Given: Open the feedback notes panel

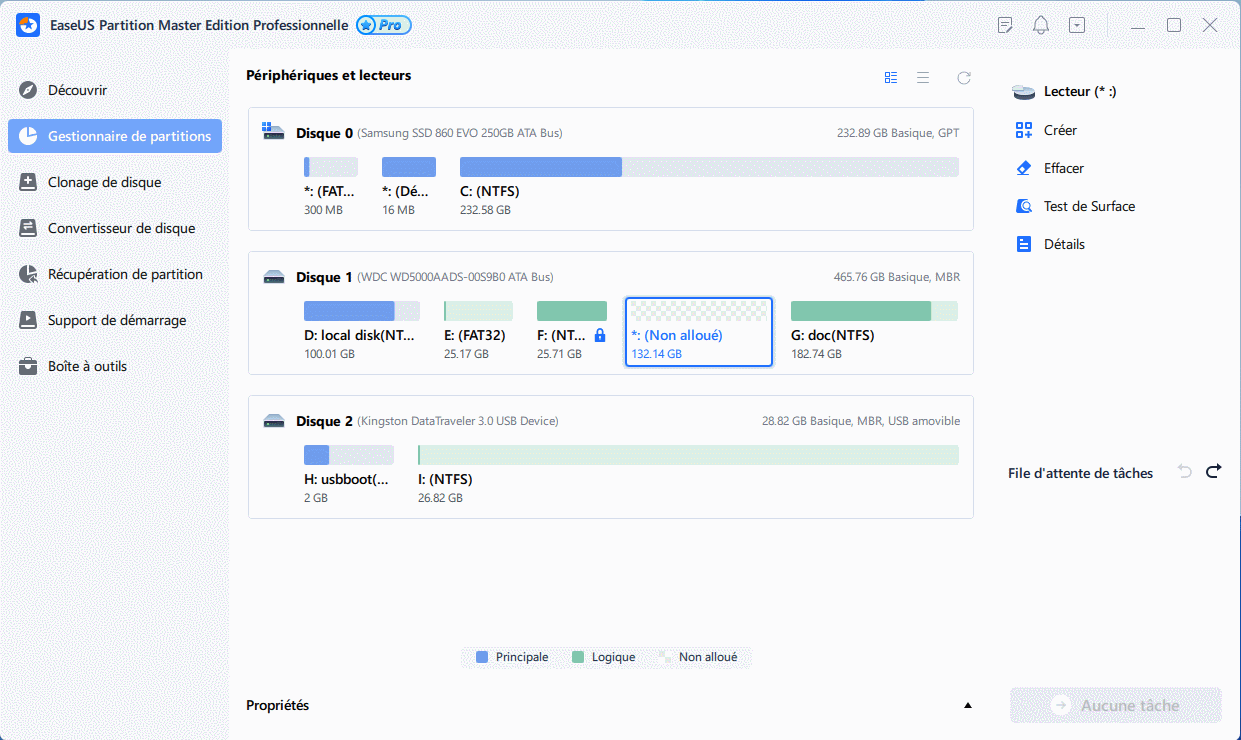Looking at the screenshot, I should tap(1004, 24).
